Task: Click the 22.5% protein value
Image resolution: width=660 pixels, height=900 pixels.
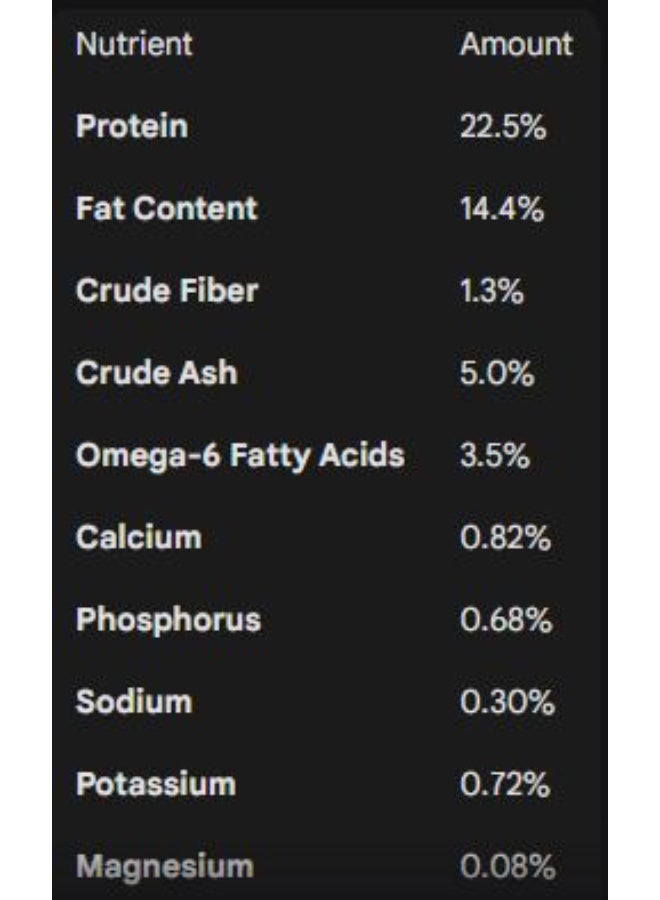Action: 503,127
